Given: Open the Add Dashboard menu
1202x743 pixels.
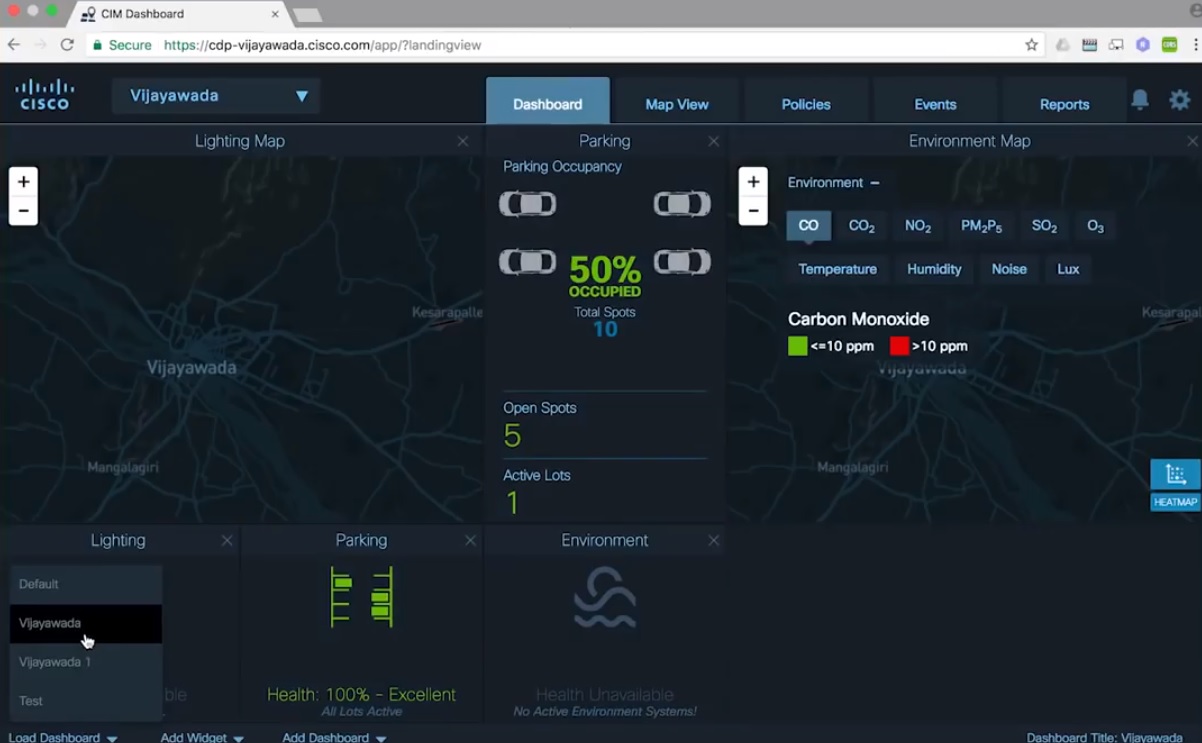Looking at the screenshot, I should (334, 737).
